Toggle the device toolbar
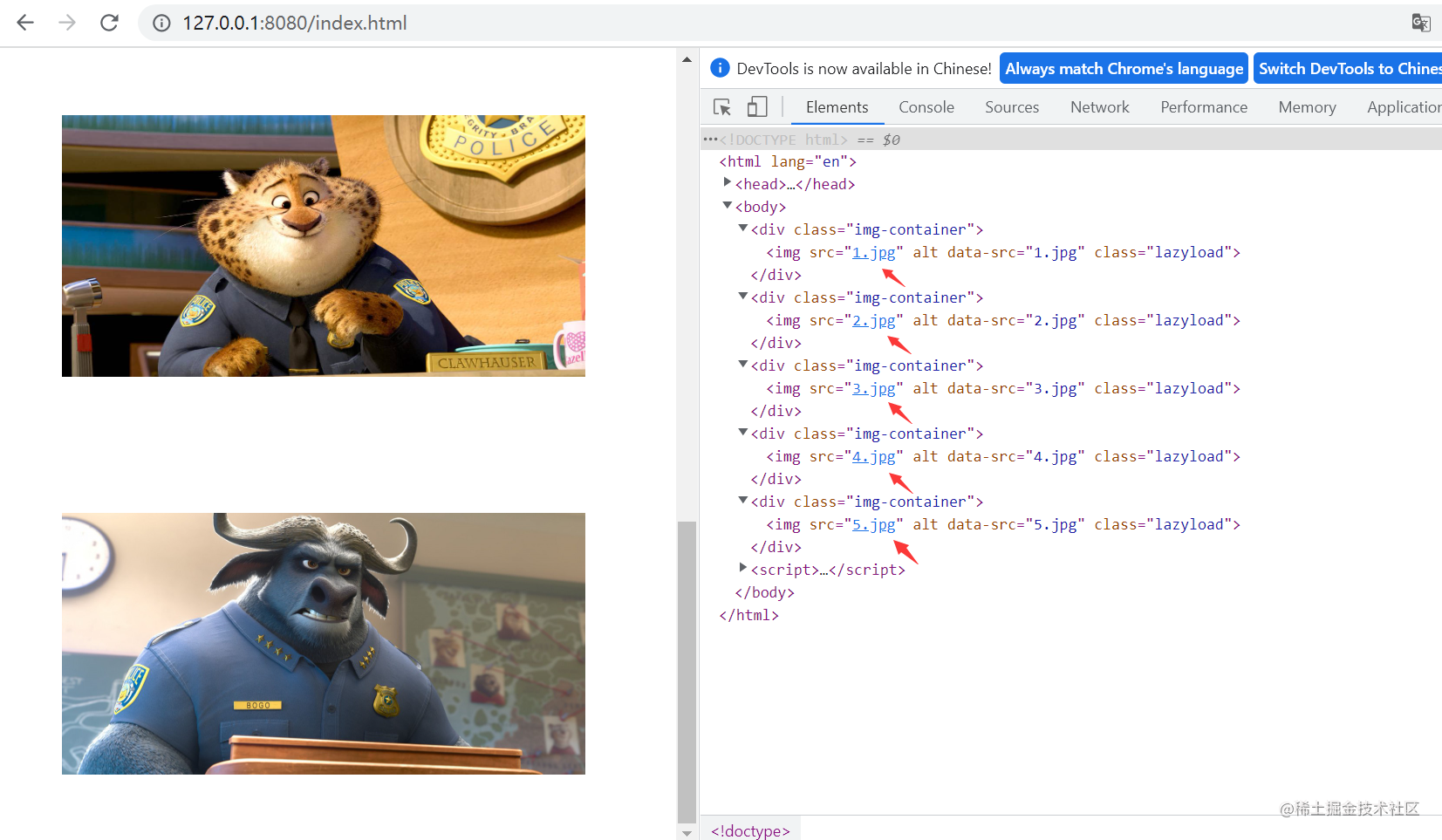Viewport: 1442px width, 840px height. [x=757, y=107]
